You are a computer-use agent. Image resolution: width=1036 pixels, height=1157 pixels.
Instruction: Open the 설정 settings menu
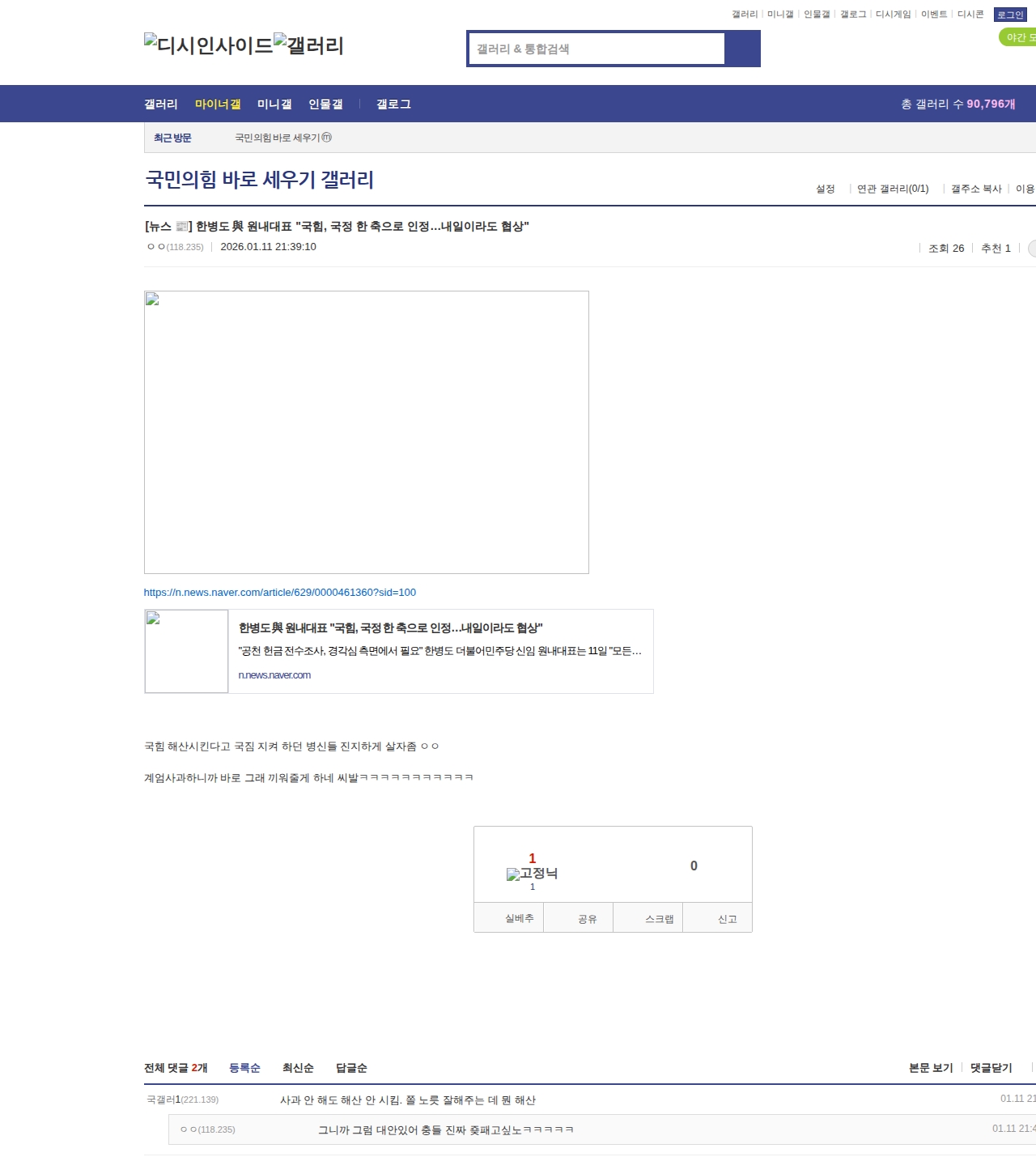[825, 189]
